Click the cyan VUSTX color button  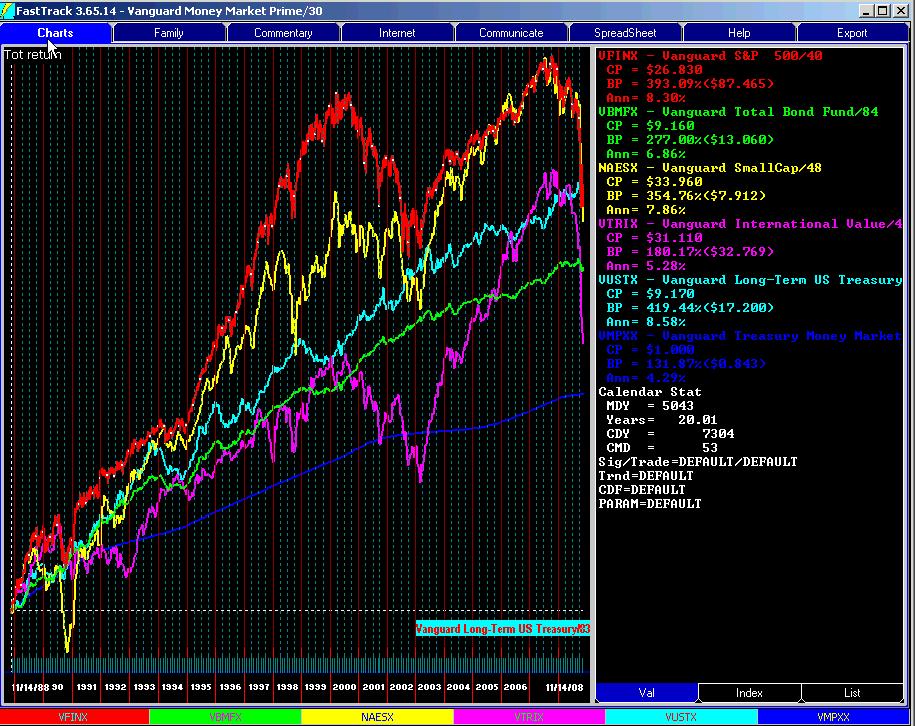click(x=681, y=717)
